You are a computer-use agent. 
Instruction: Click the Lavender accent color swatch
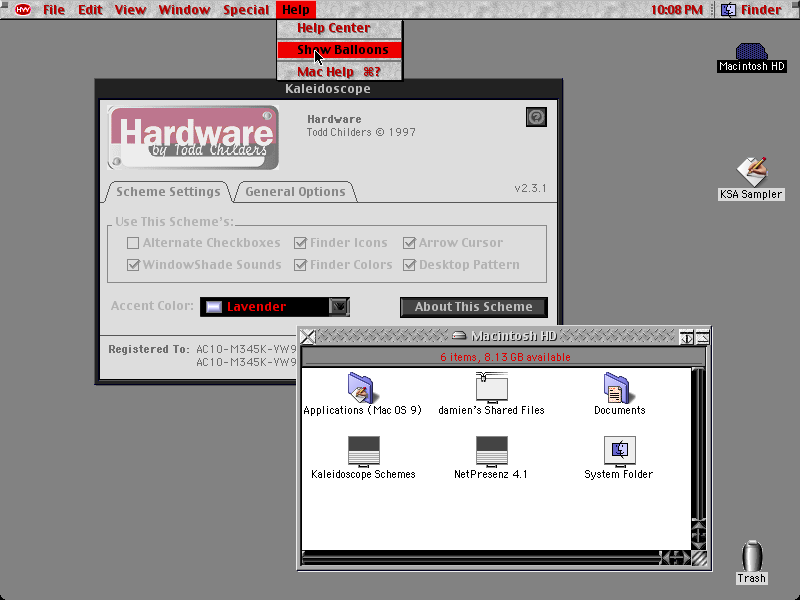click(214, 307)
